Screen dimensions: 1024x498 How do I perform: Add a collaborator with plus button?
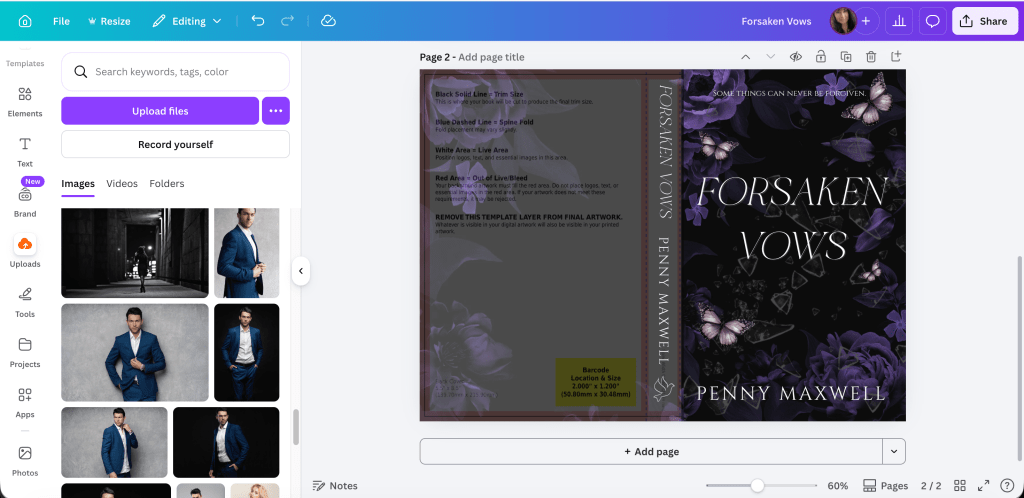point(866,21)
